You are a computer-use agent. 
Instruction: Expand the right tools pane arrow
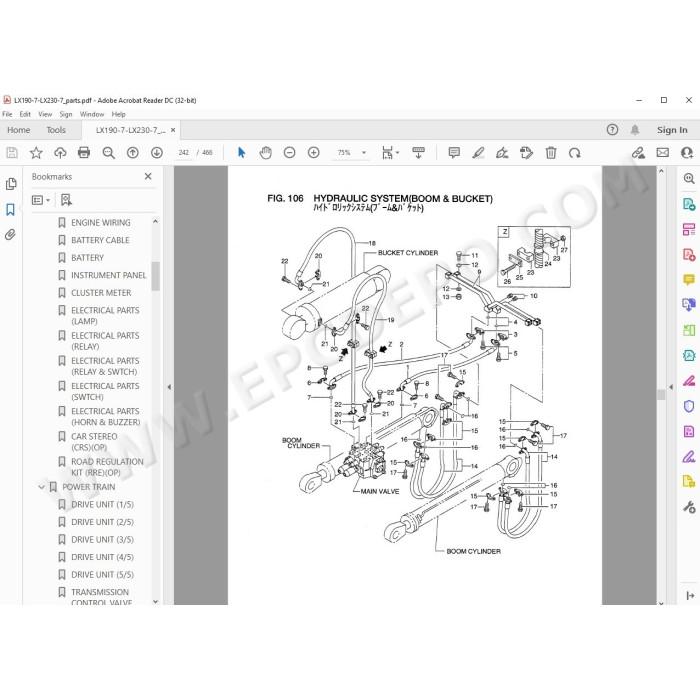[x=671, y=387]
